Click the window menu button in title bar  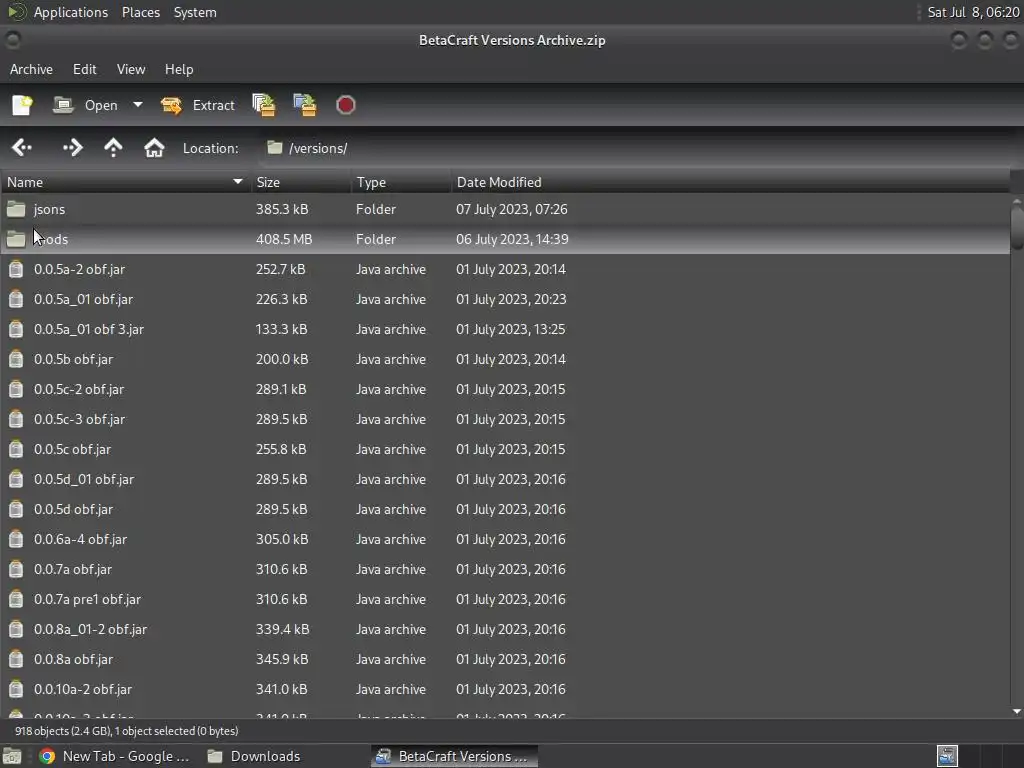(12, 40)
